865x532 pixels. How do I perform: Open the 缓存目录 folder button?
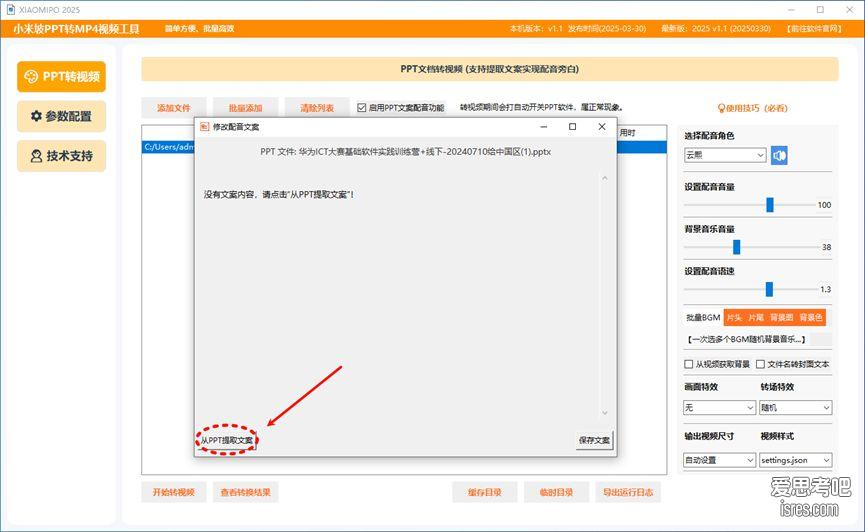tap(485, 492)
